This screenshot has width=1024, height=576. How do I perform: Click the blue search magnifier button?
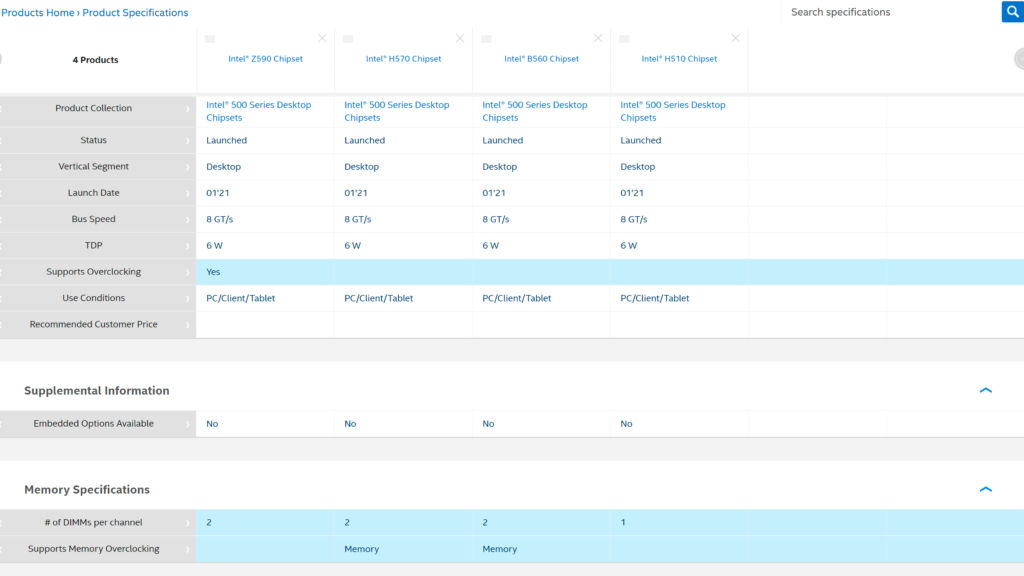[x=1012, y=12]
